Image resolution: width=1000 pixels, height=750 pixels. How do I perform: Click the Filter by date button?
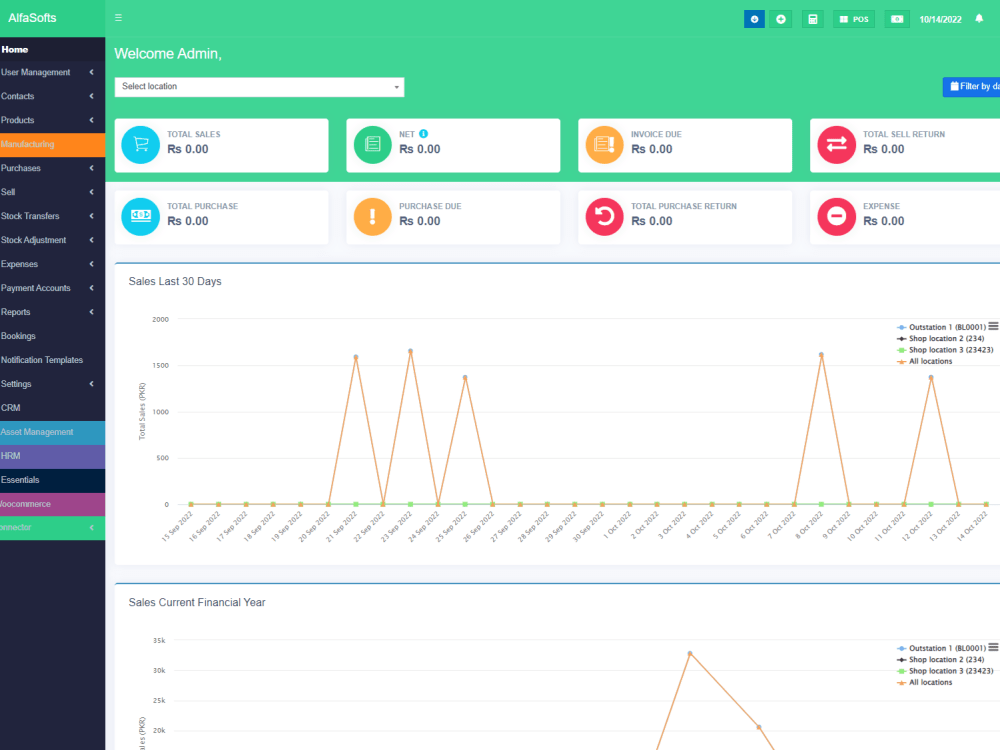(x=970, y=86)
